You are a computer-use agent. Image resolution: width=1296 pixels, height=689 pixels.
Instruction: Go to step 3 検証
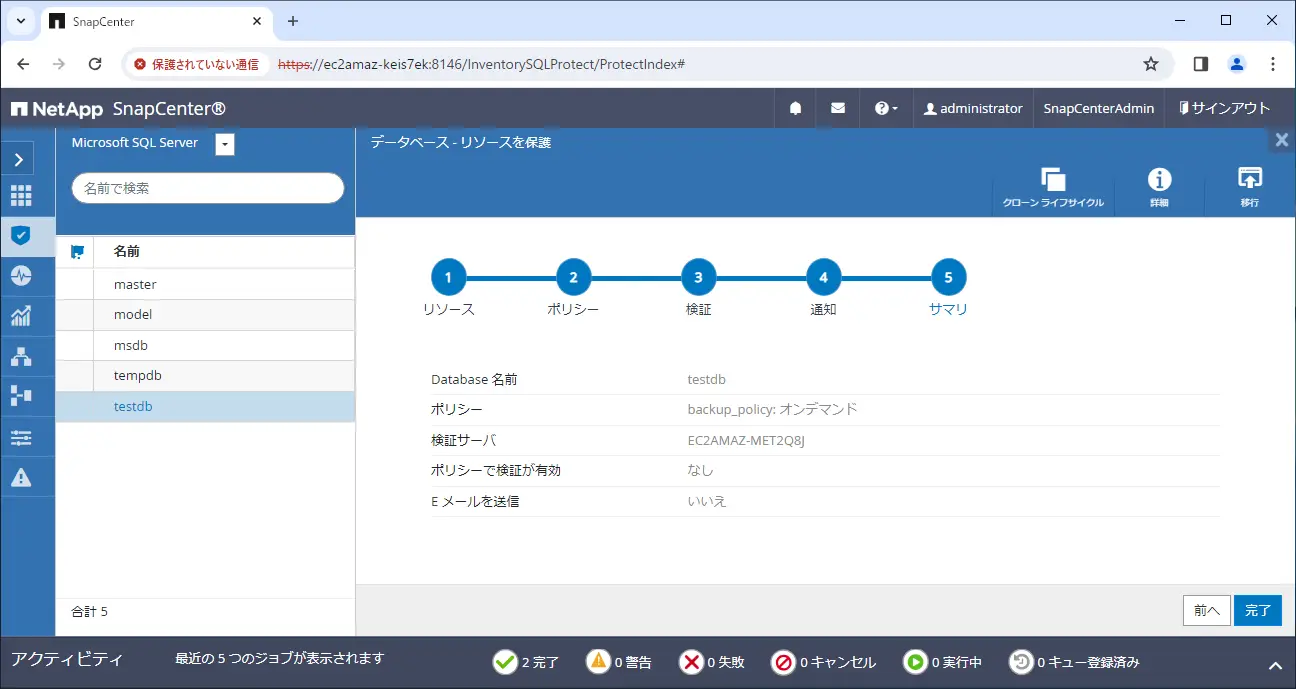(x=699, y=277)
